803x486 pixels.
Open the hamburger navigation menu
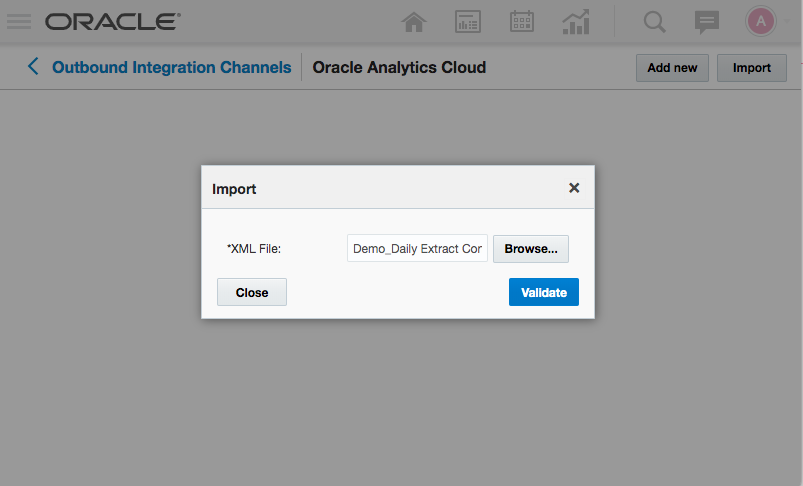point(19,21)
